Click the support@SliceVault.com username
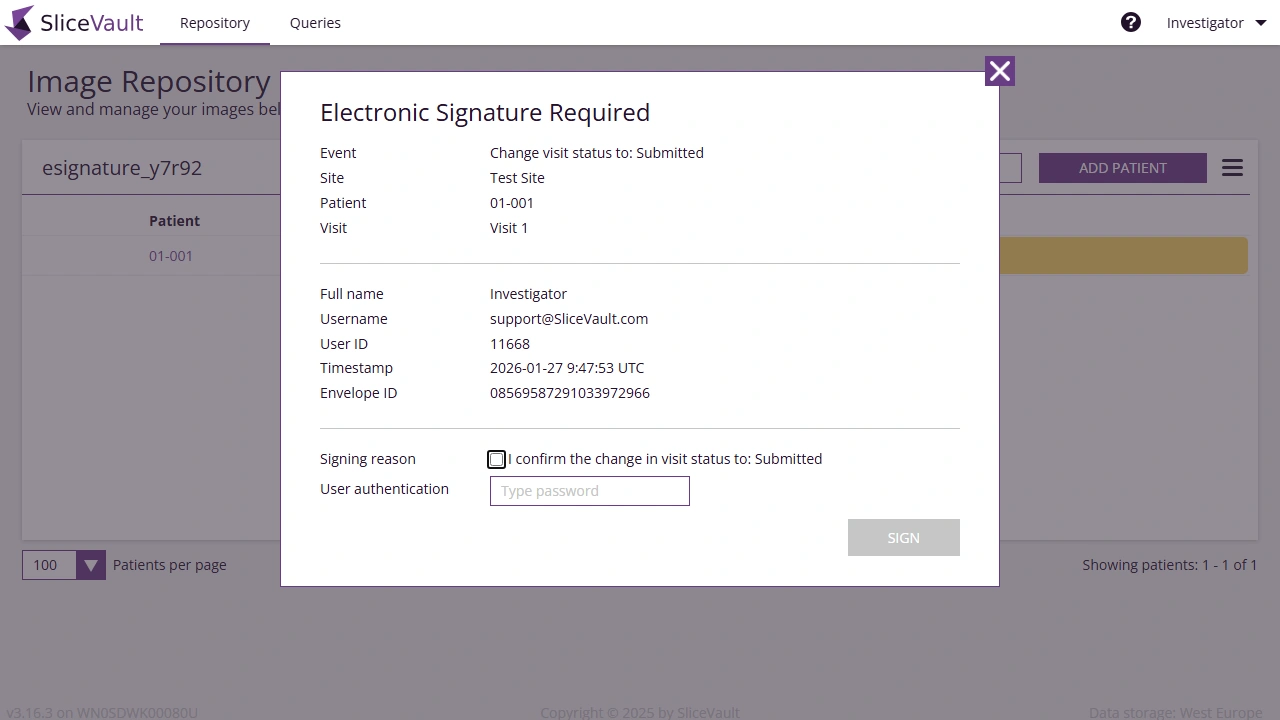1280x720 pixels. pyautogui.click(x=568, y=318)
